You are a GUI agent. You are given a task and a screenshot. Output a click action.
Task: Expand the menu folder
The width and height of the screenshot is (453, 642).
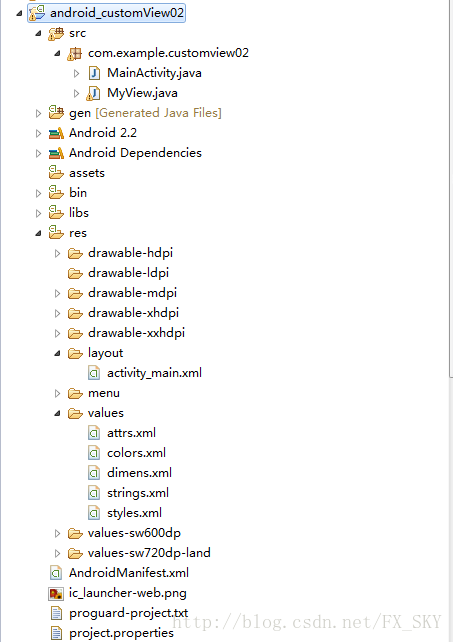pos(57,393)
